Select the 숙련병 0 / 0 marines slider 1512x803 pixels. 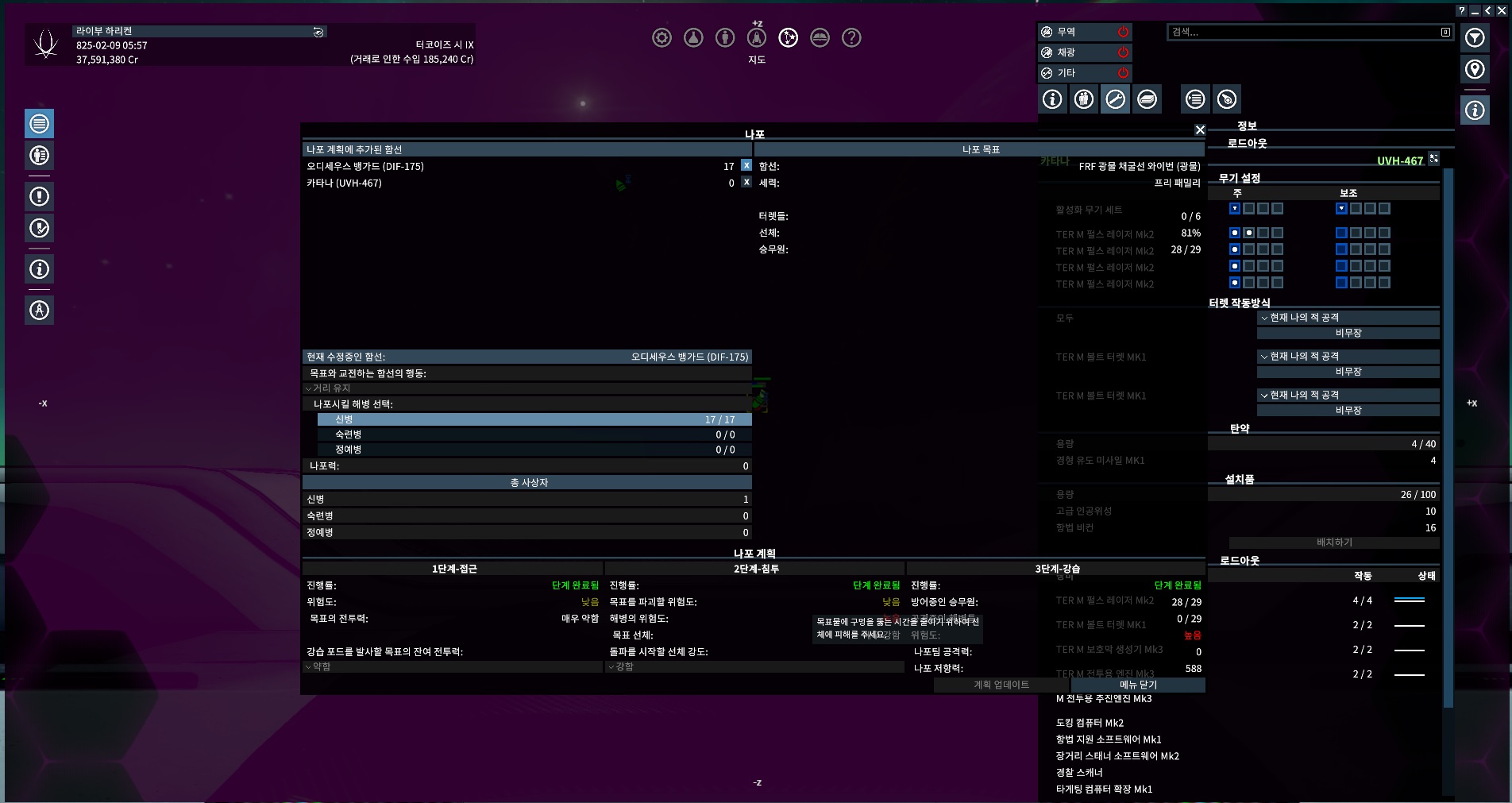pos(534,434)
